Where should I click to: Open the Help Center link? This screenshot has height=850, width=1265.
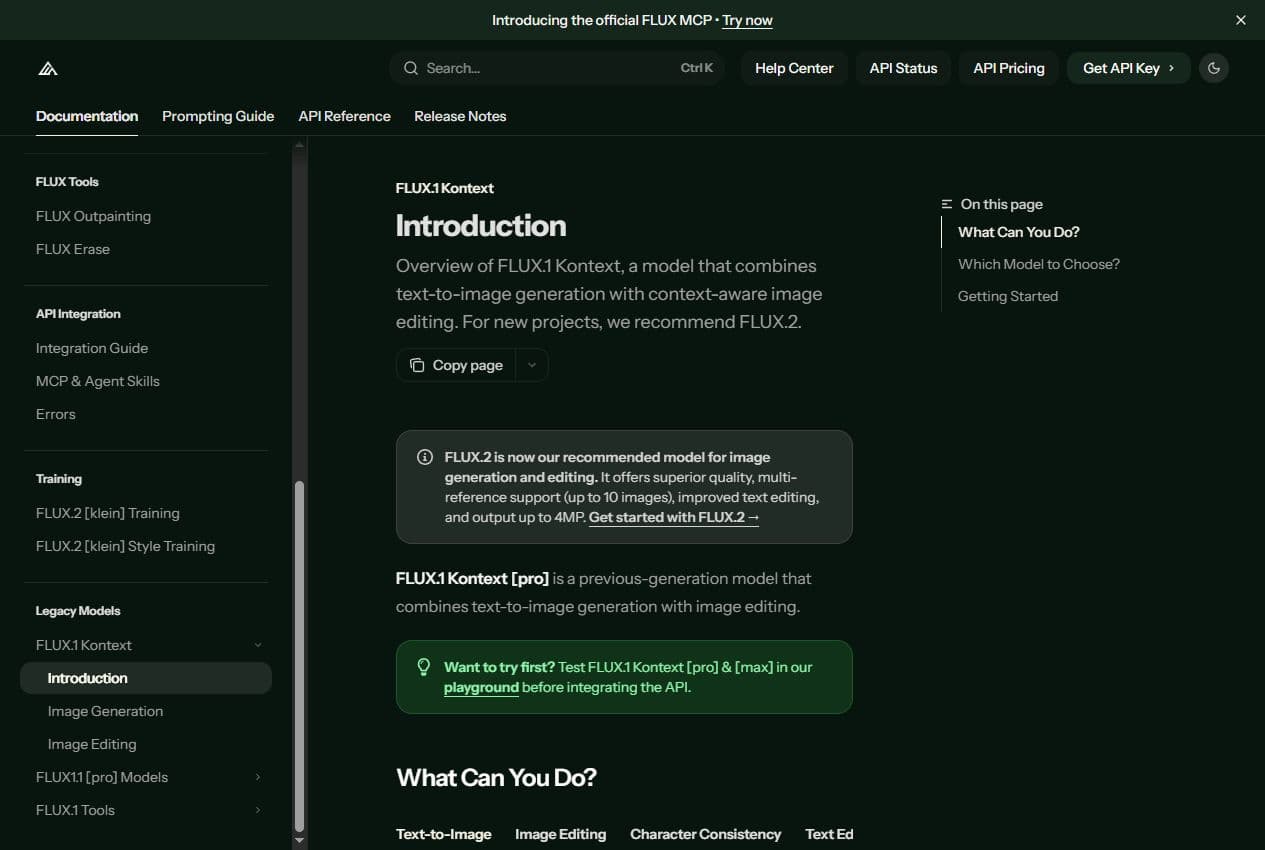click(794, 68)
